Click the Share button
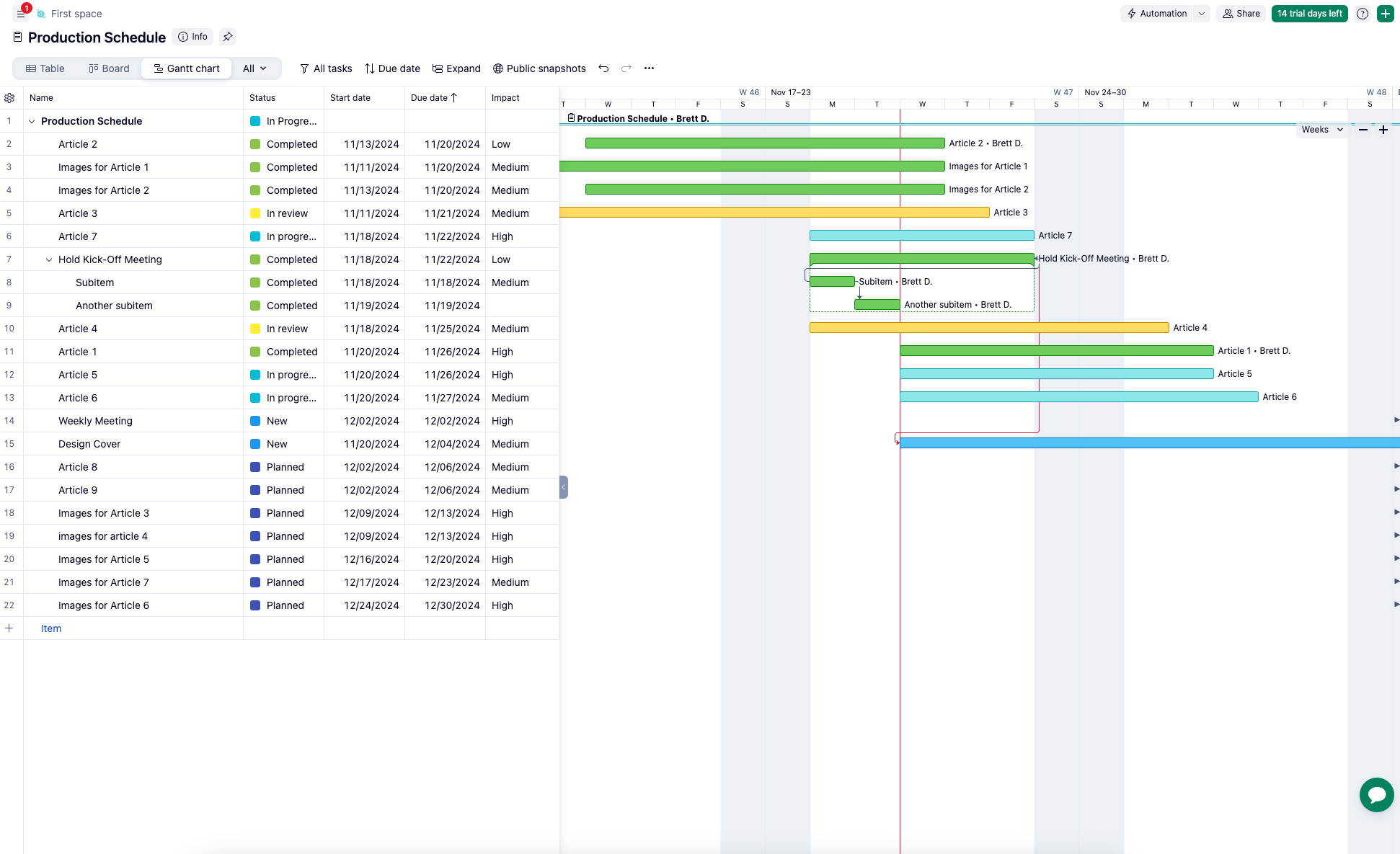The width and height of the screenshot is (1400, 854). click(x=1241, y=13)
